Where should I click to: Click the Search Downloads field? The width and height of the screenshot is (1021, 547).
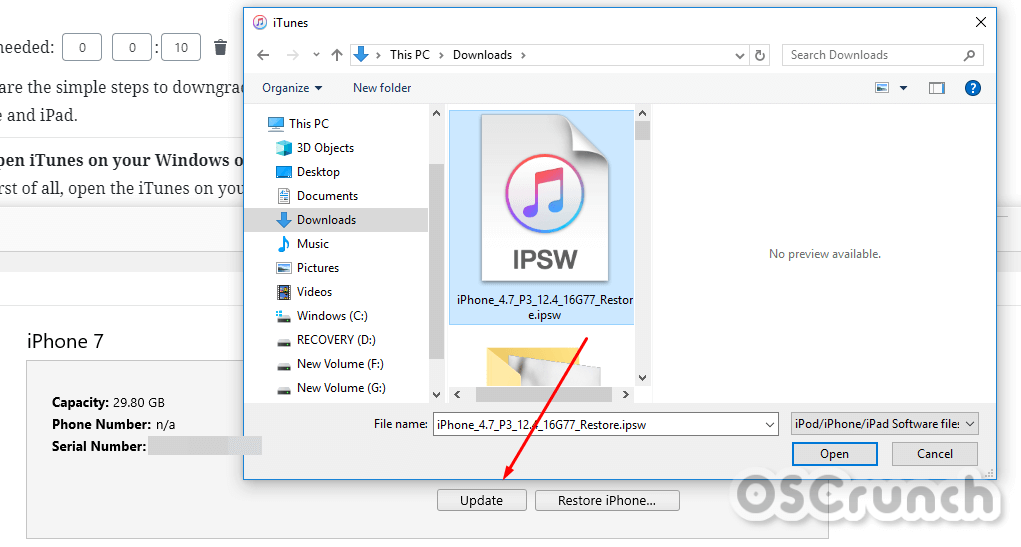pos(870,55)
